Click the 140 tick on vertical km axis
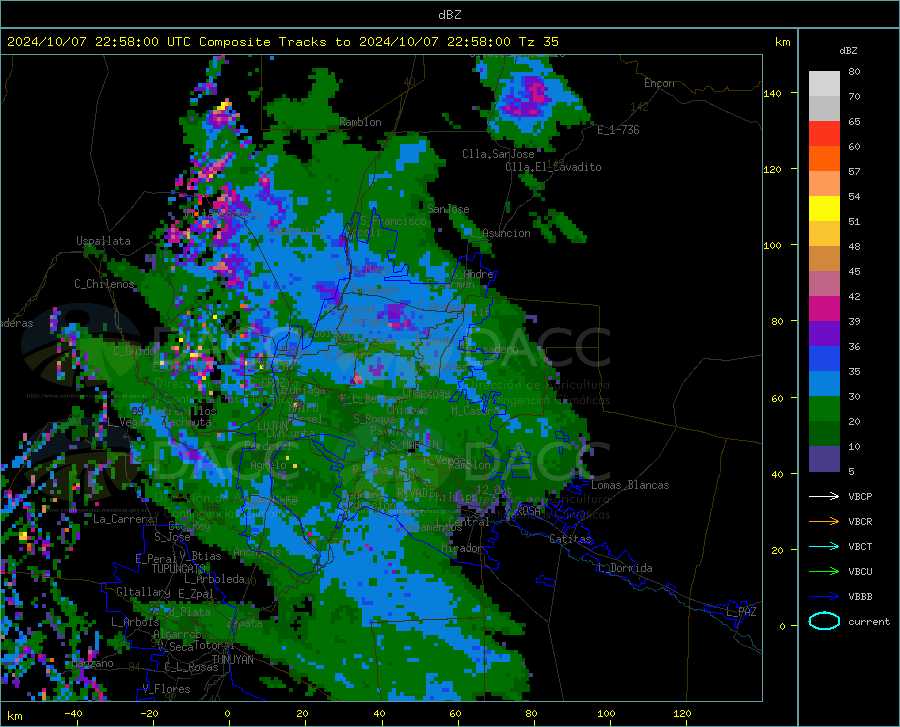 [x=772, y=93]
